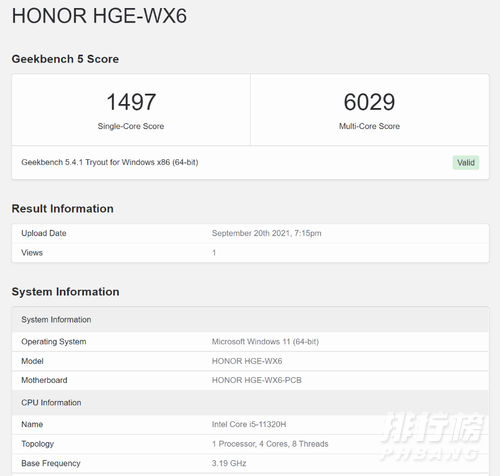Click the Views row label
500x476 pixels.
coord(32,253)
